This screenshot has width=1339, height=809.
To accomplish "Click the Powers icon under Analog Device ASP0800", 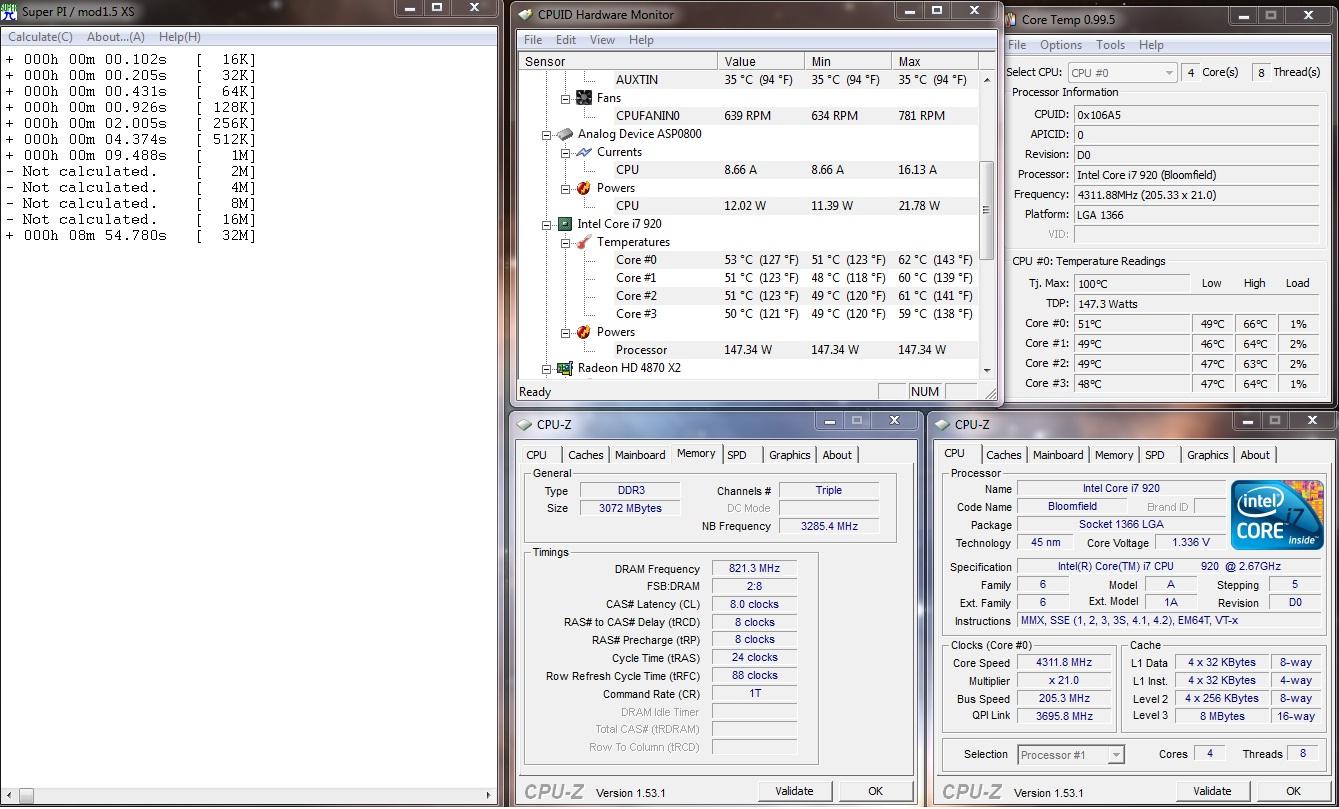I will 584,188.
